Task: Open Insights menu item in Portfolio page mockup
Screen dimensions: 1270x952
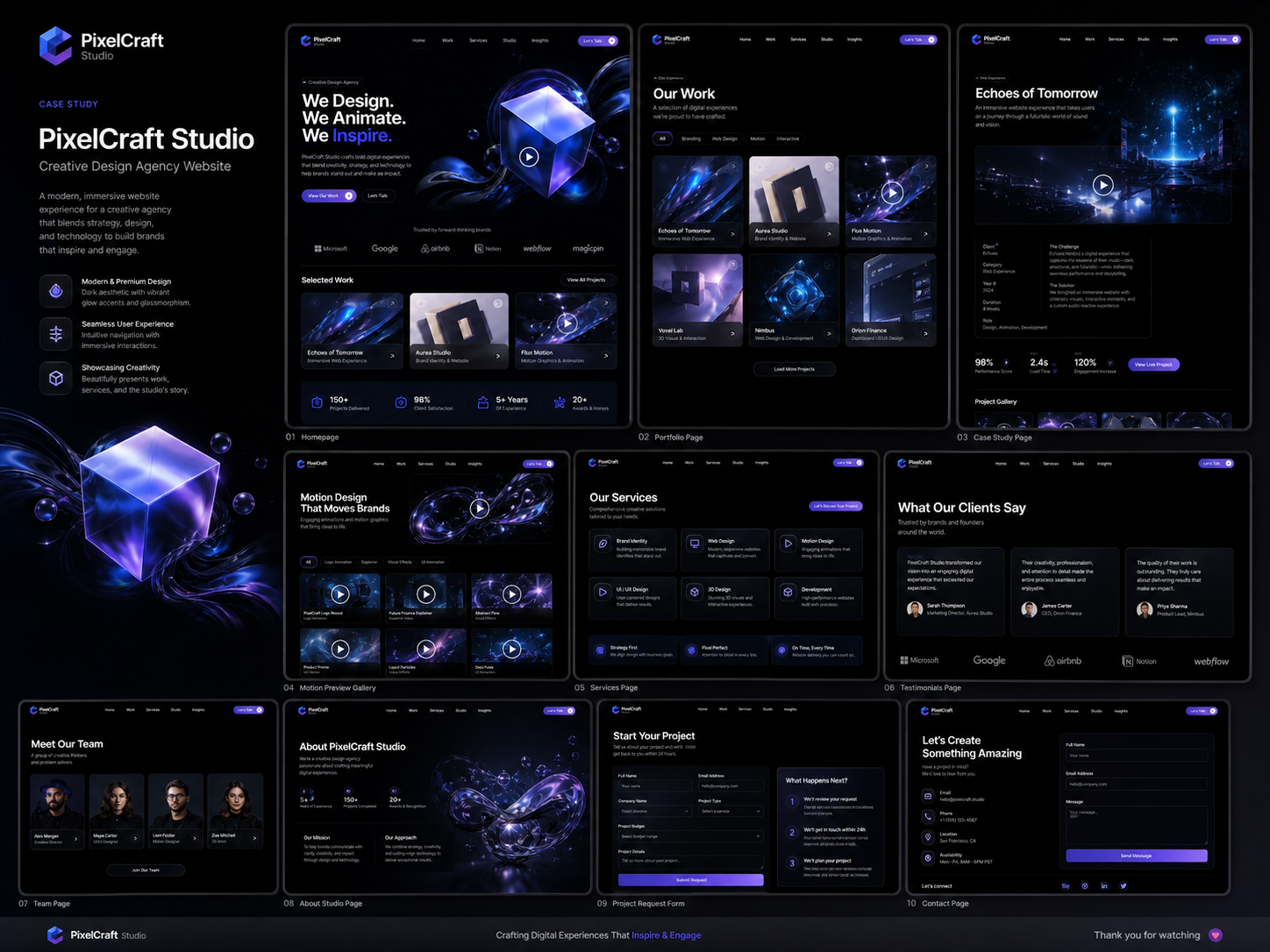Action: 854,39
